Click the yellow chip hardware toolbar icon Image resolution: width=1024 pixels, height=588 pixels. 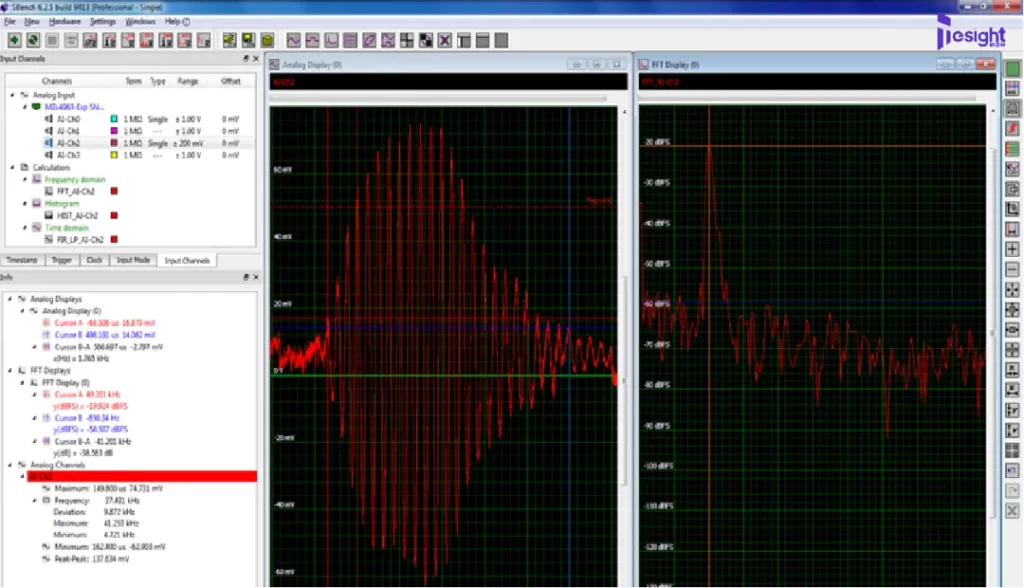click(267, 41)
